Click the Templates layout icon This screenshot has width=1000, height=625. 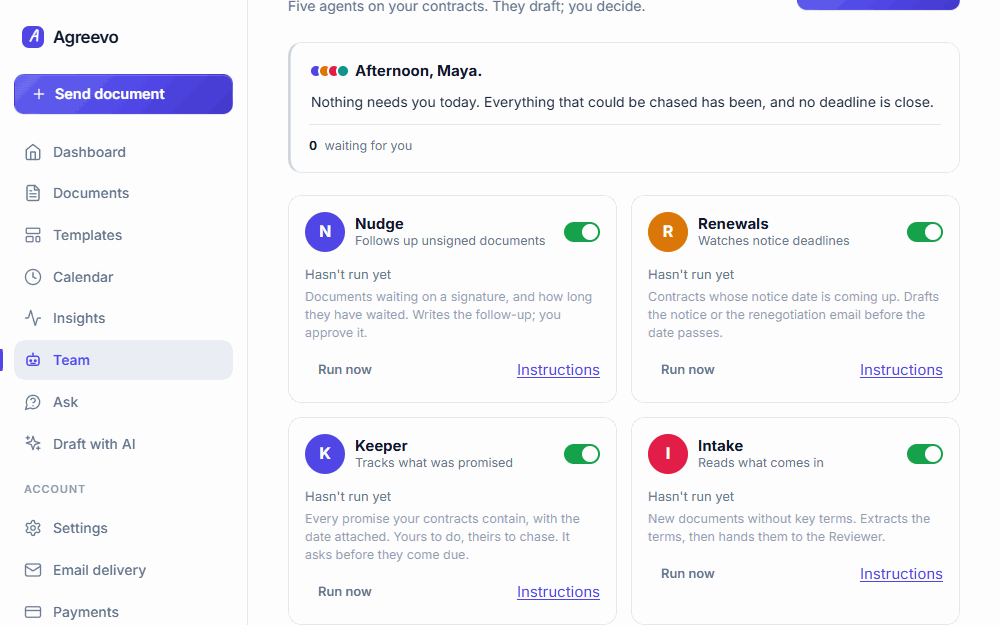33,235
